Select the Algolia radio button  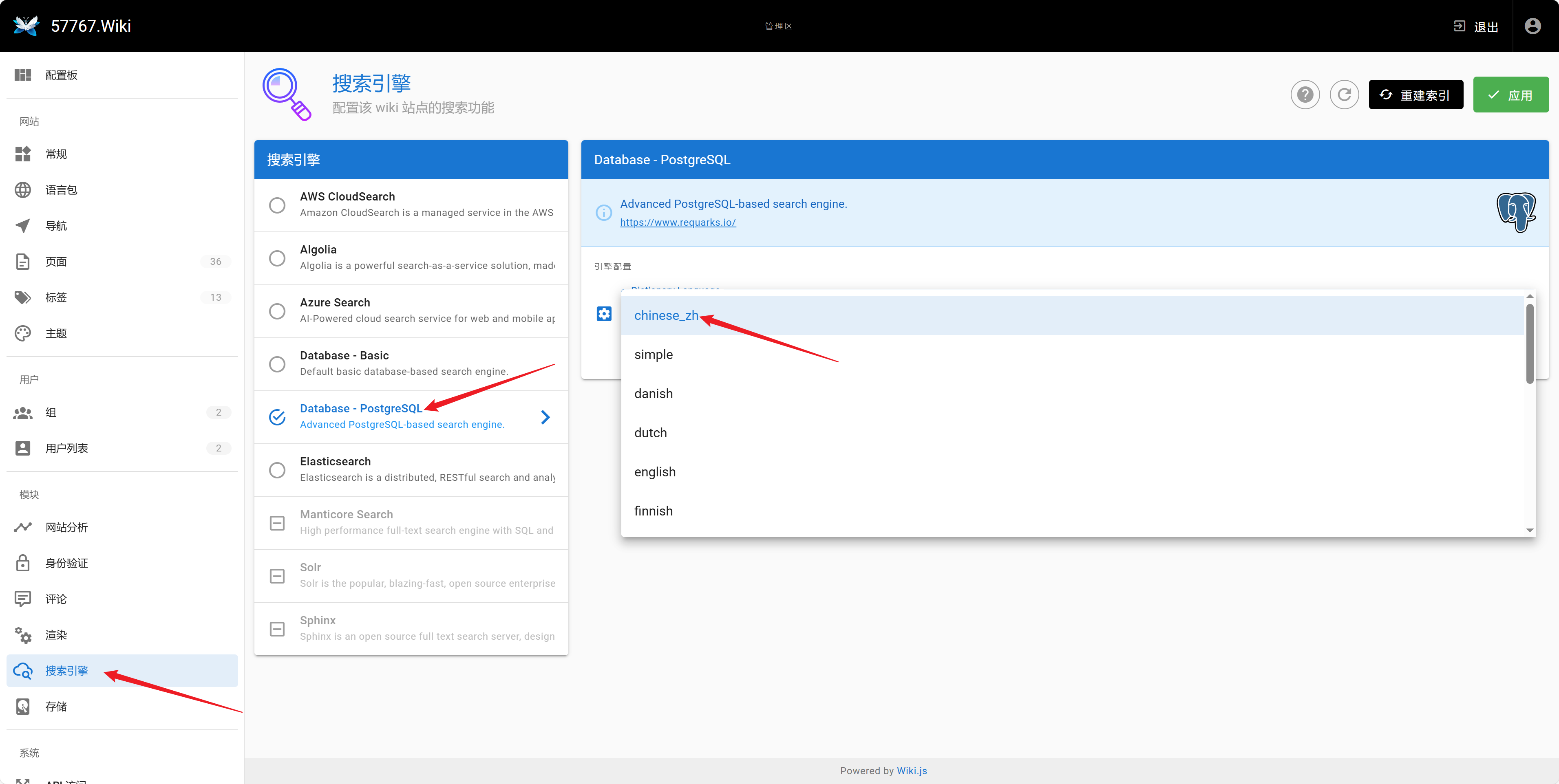[x=277, y=258]
